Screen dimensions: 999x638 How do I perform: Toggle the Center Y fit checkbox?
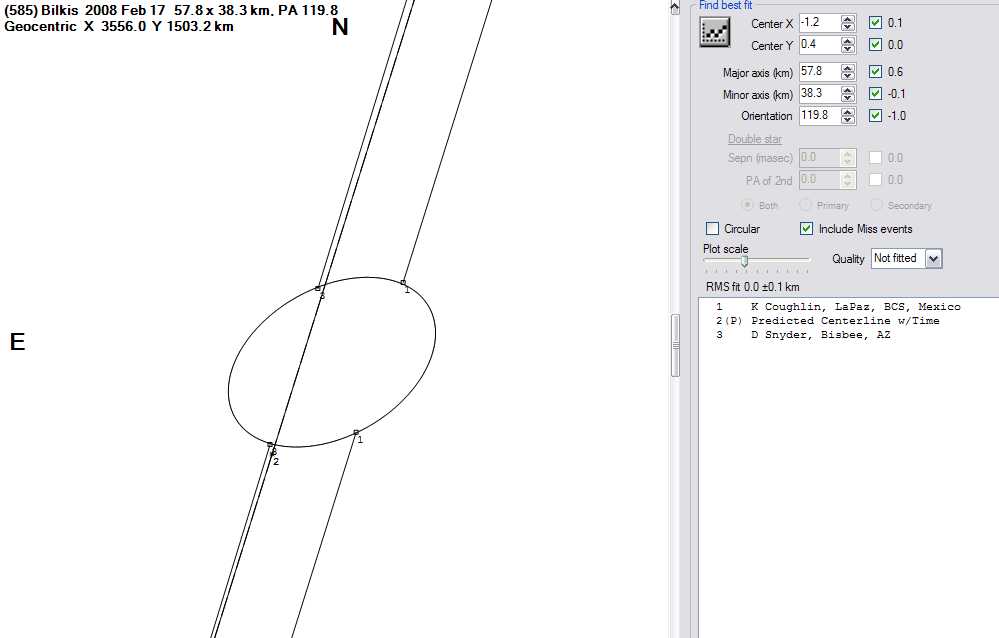click(x=875, y=45)
